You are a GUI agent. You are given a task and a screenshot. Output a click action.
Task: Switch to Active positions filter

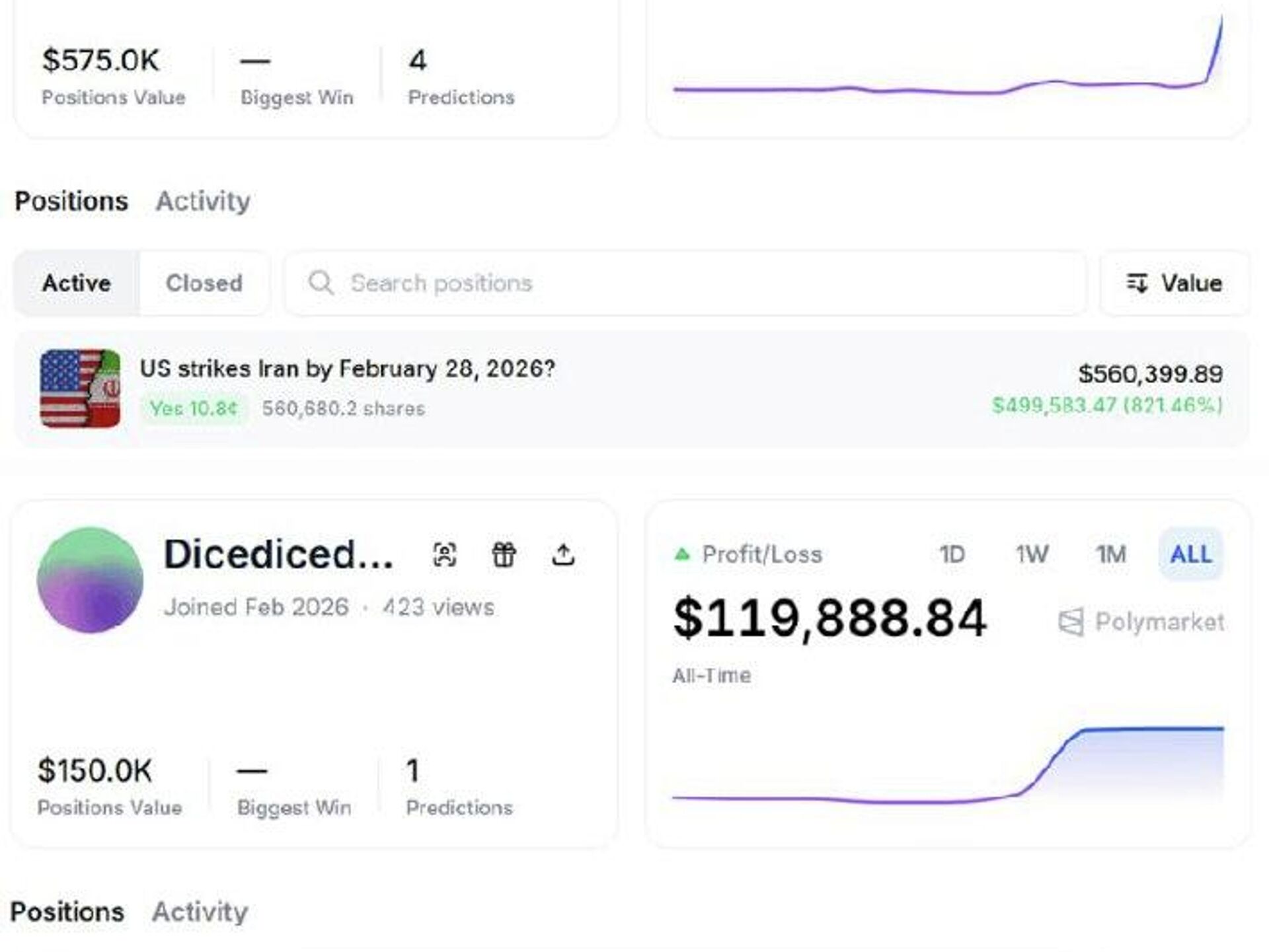pos(77,283)
